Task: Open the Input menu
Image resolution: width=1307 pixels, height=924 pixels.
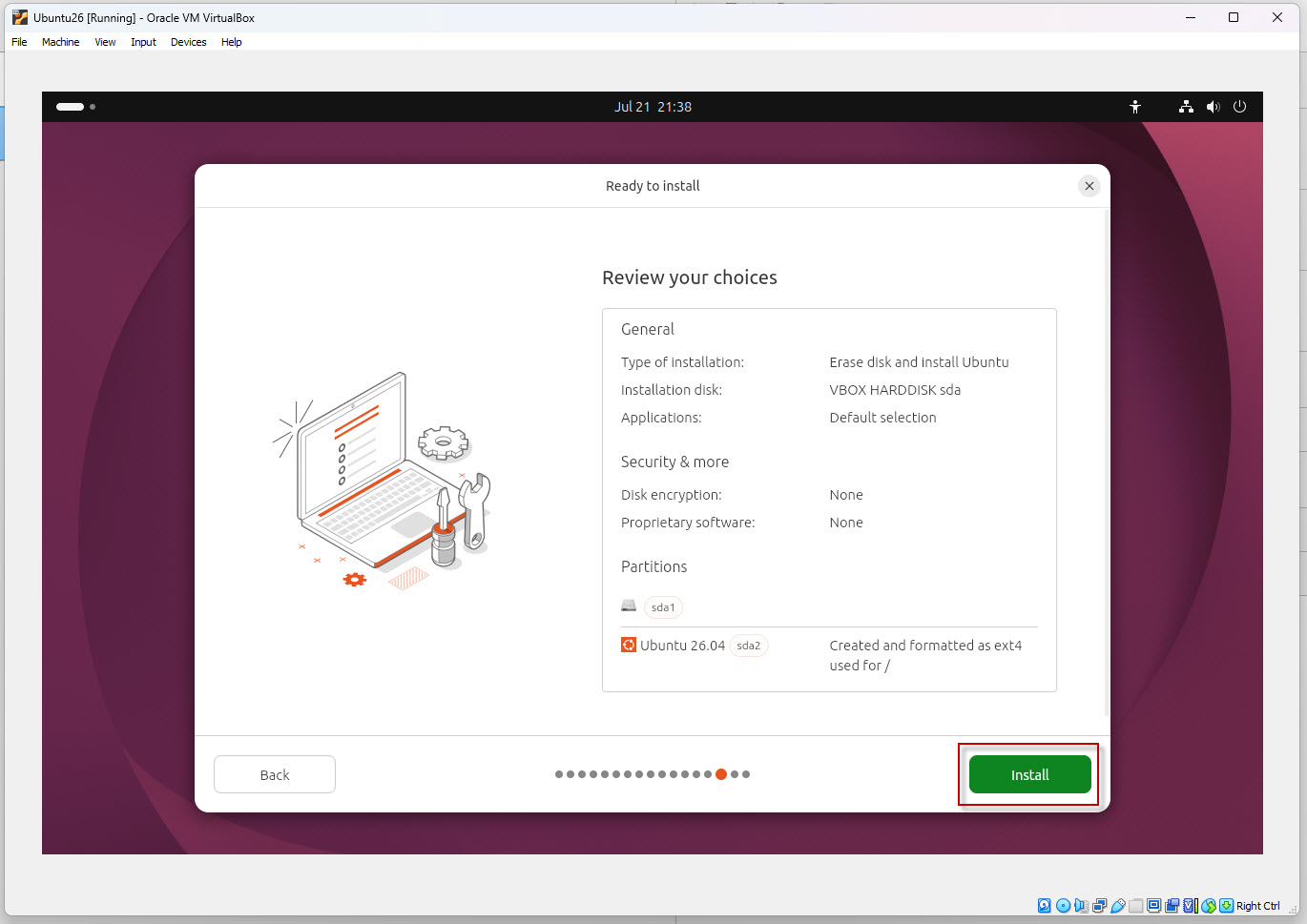Action: (x=143, y=42)
